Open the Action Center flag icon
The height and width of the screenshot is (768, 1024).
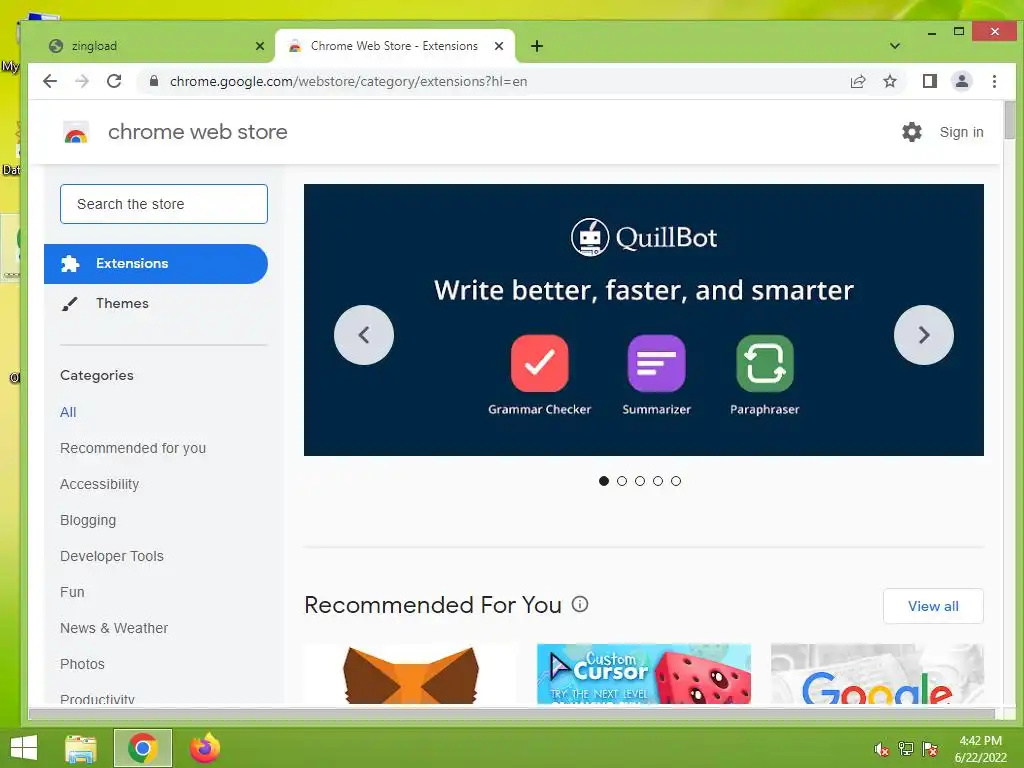click(x=930, y=749)
